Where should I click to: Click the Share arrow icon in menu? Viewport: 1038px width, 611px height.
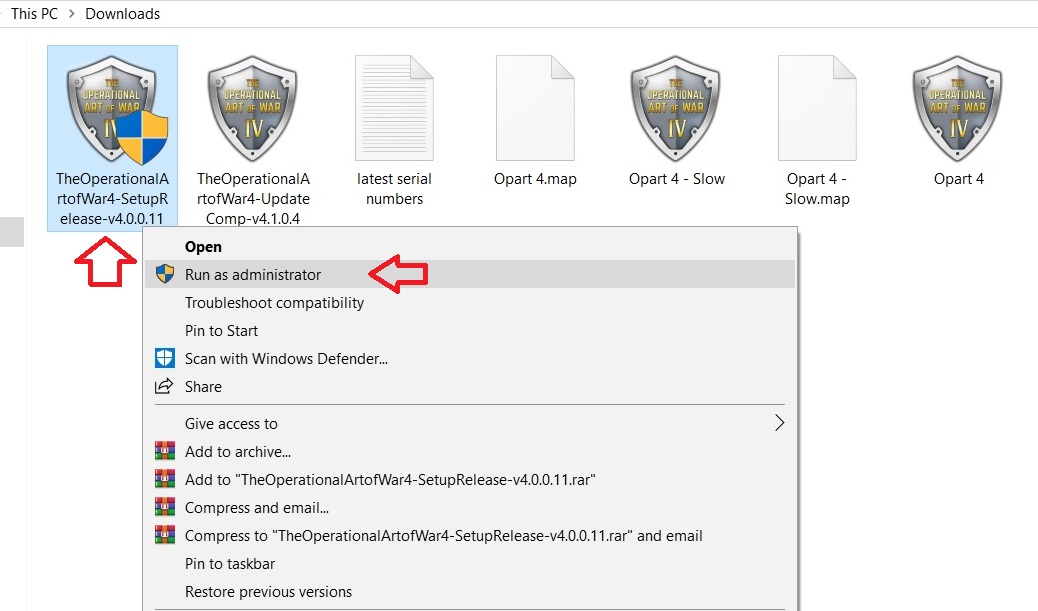coord(164,386)
